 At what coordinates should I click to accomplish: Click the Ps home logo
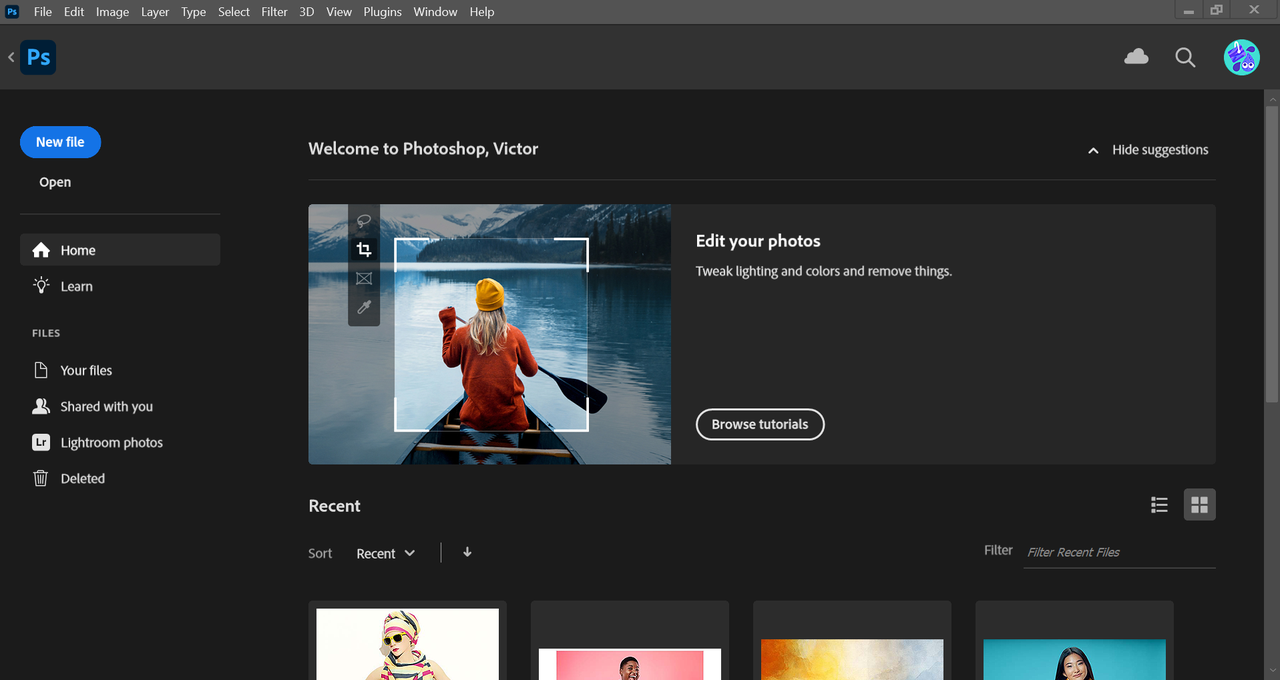click(x=38, y=57)
